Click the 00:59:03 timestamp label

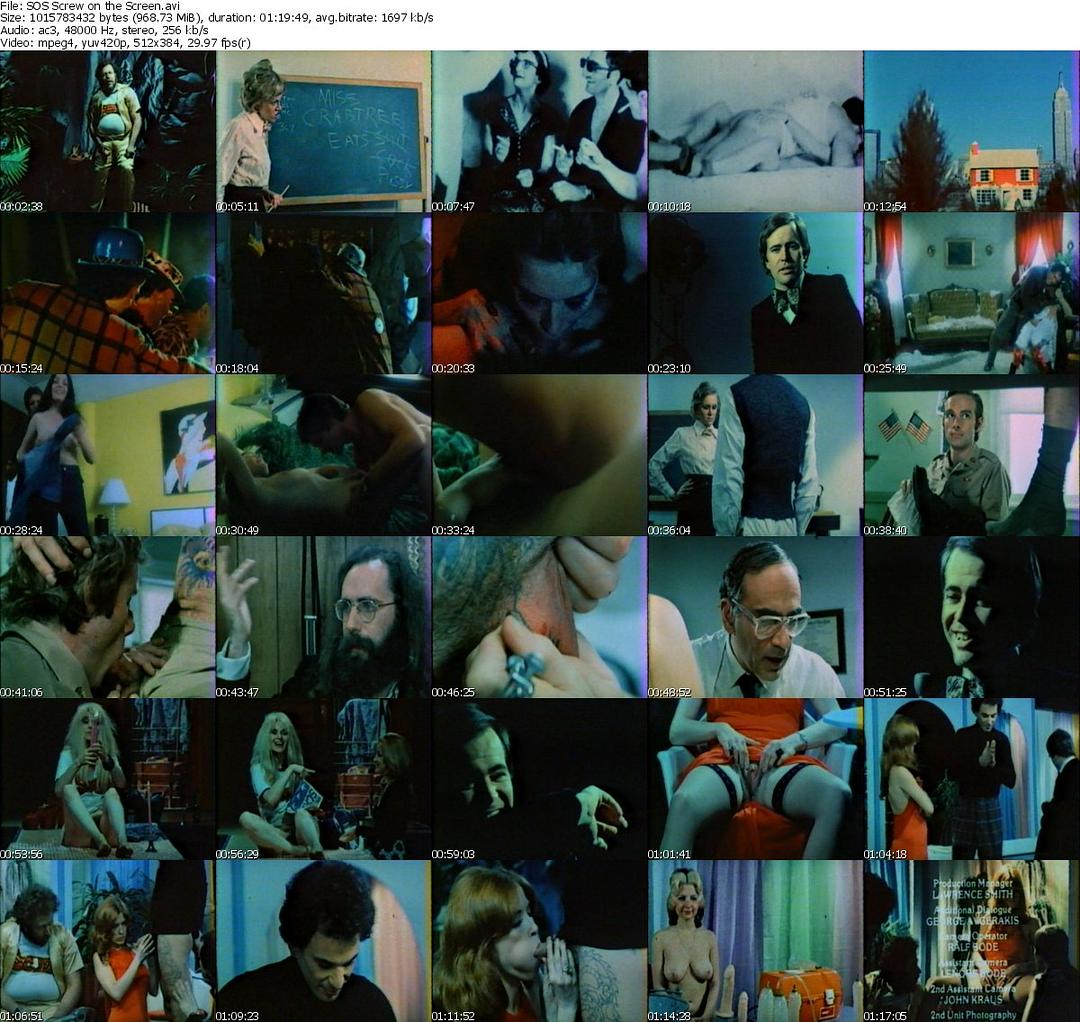pyautogui.click(x=453, y=854)
